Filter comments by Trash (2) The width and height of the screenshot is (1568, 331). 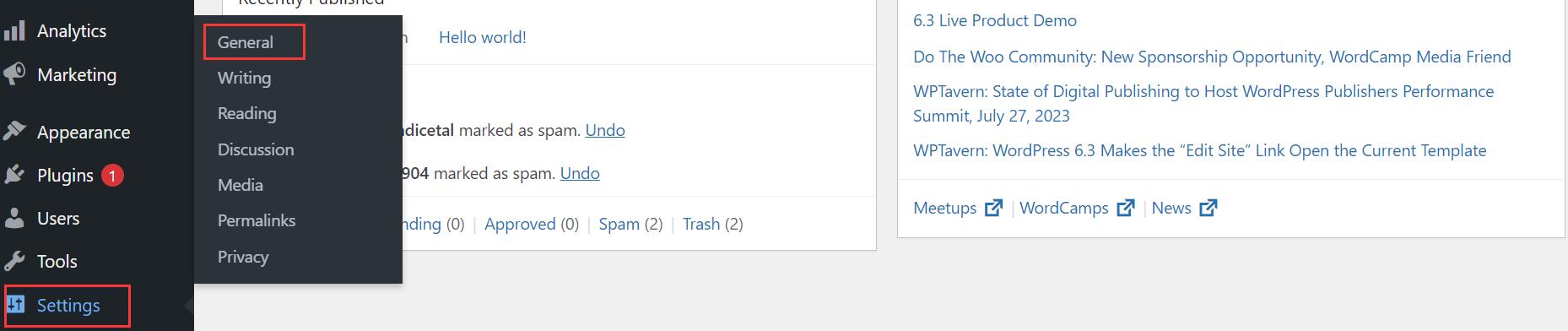713,224
